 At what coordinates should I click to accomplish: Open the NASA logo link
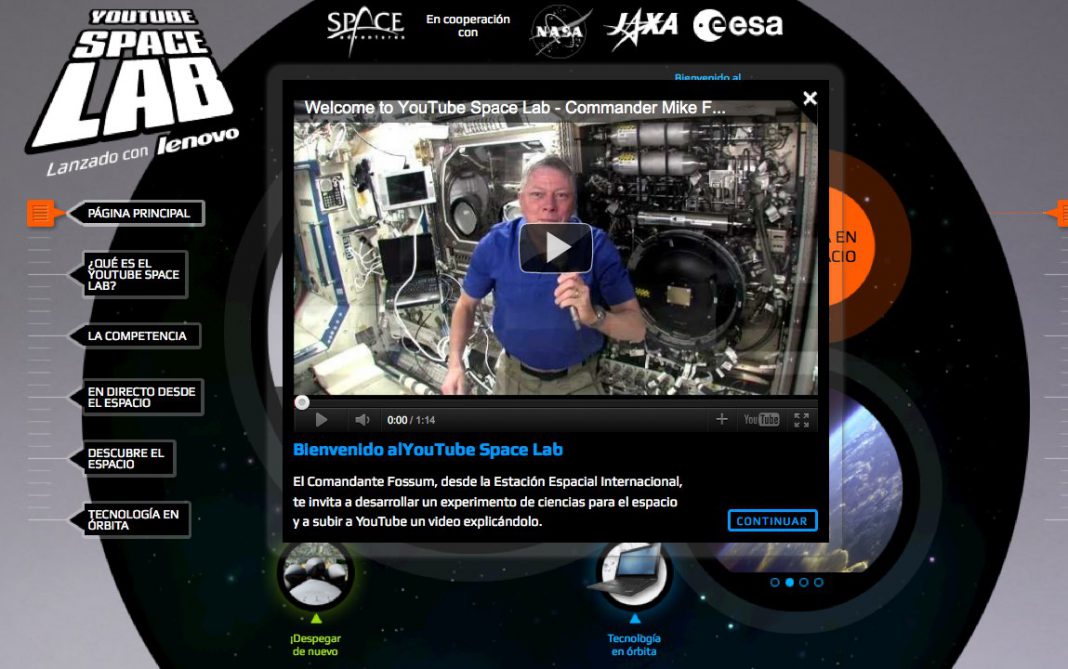point(557,28)
